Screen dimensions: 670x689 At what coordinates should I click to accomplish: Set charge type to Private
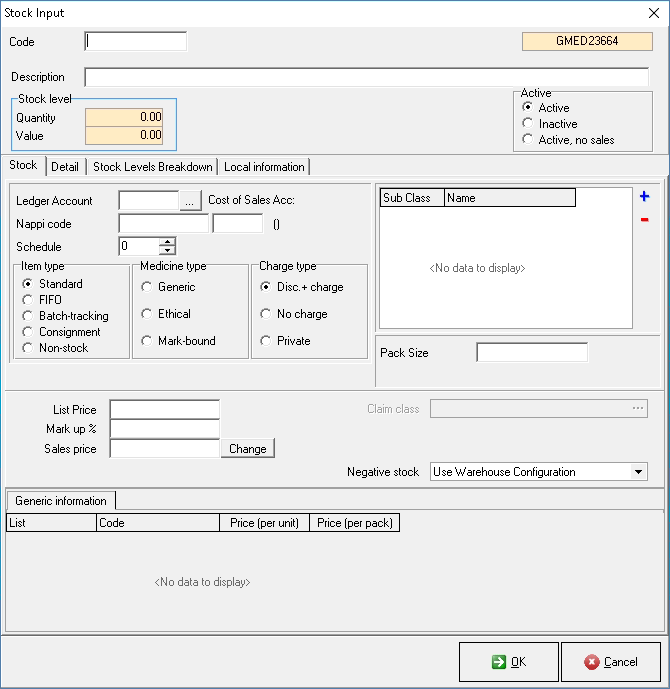[265, 341]
